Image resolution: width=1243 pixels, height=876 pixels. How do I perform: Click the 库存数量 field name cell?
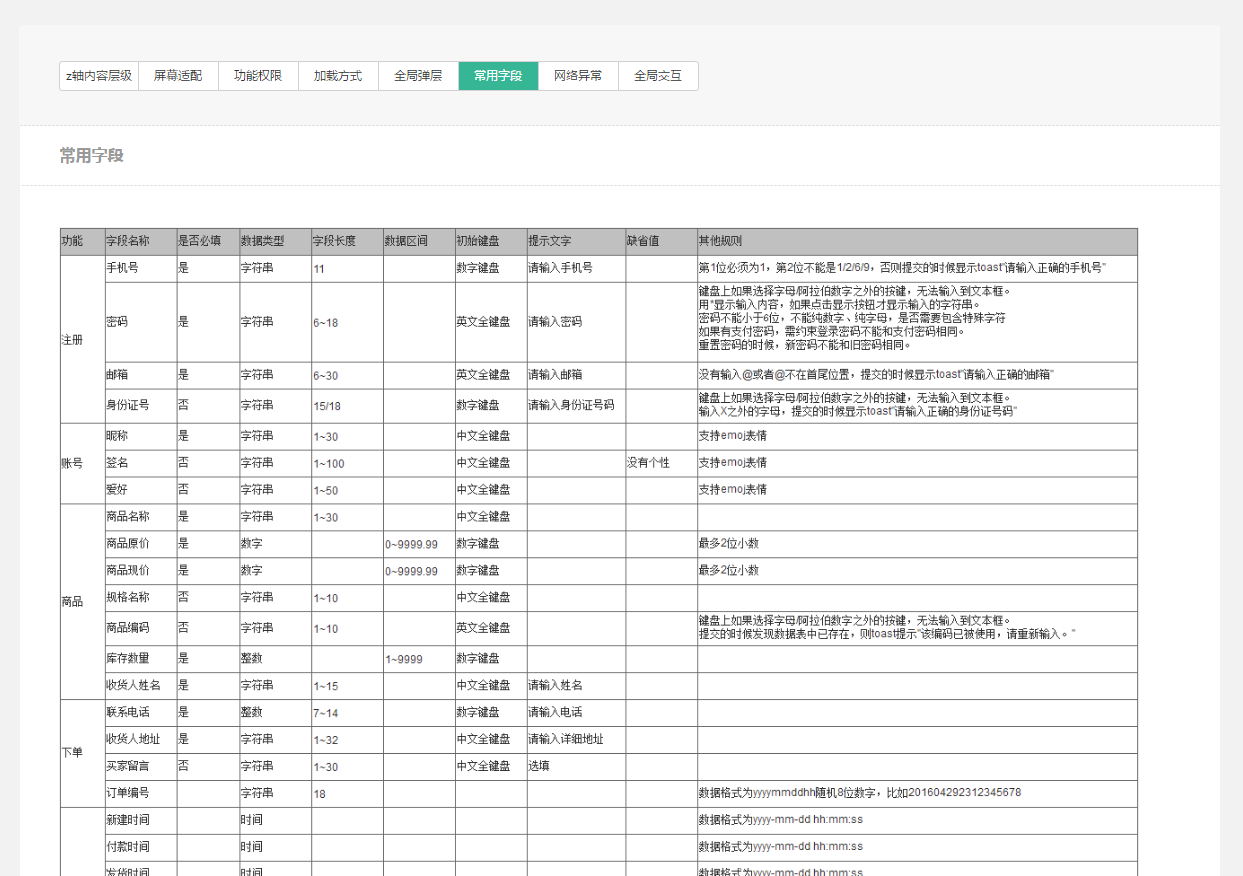[140, 659]
